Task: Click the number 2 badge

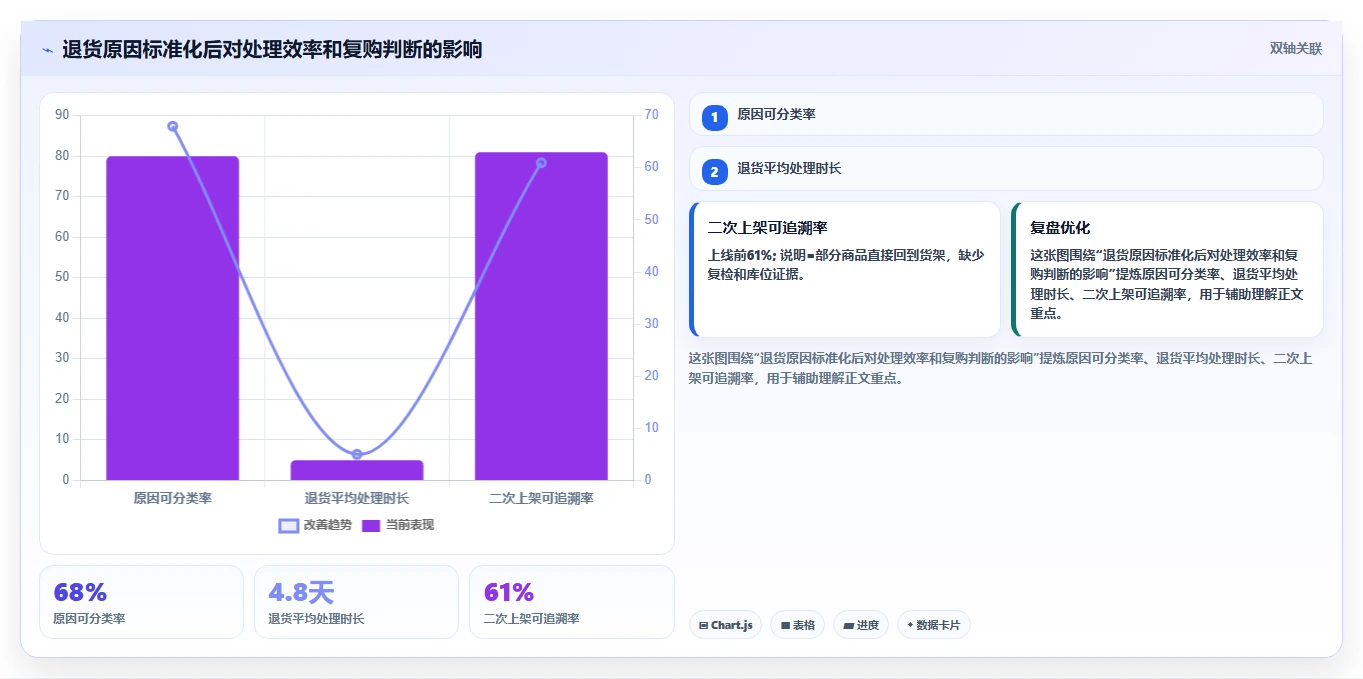Action: point(714,172)
